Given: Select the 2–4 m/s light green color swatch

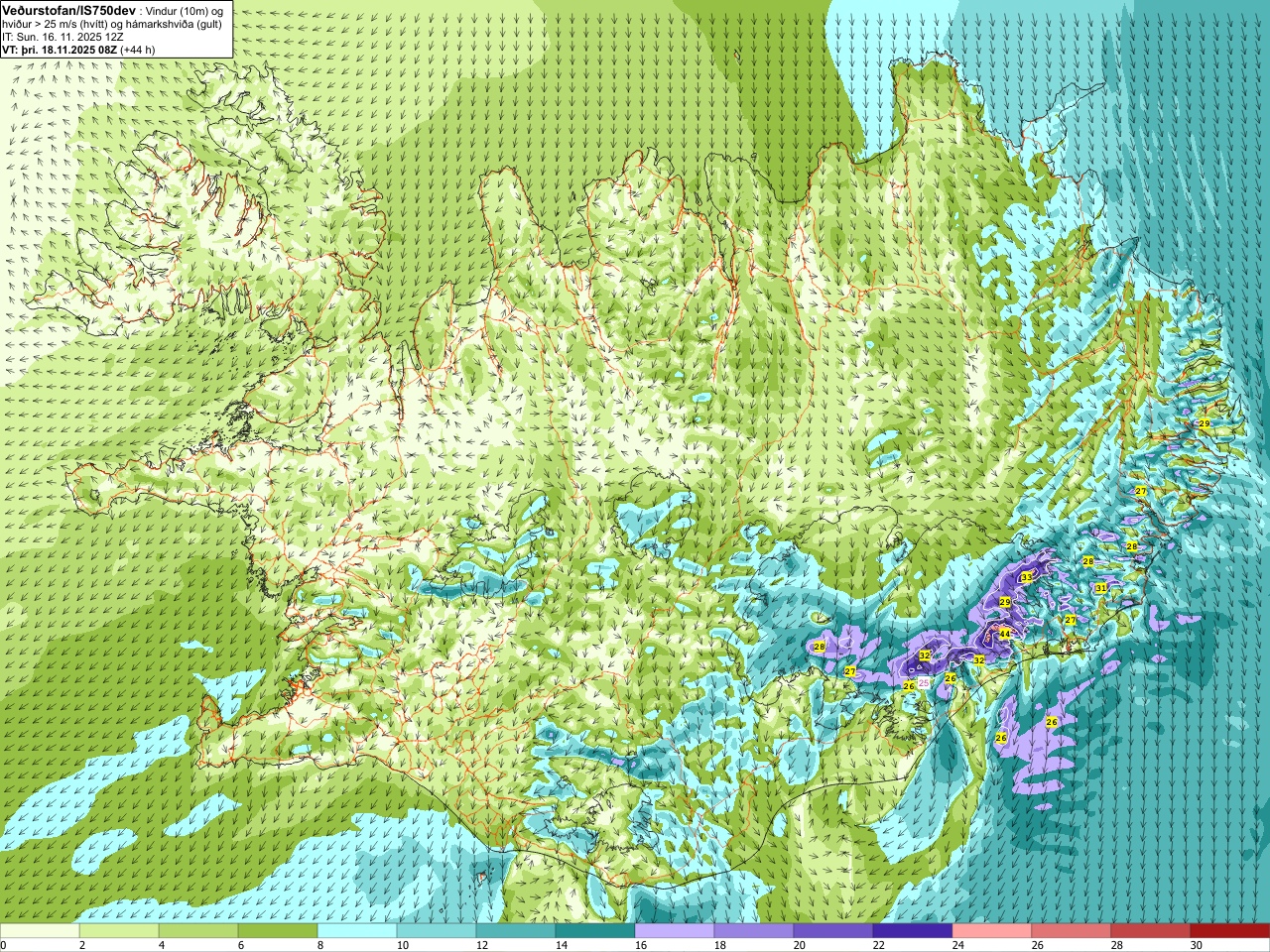Looking at the screenshot, I should 119,931.
